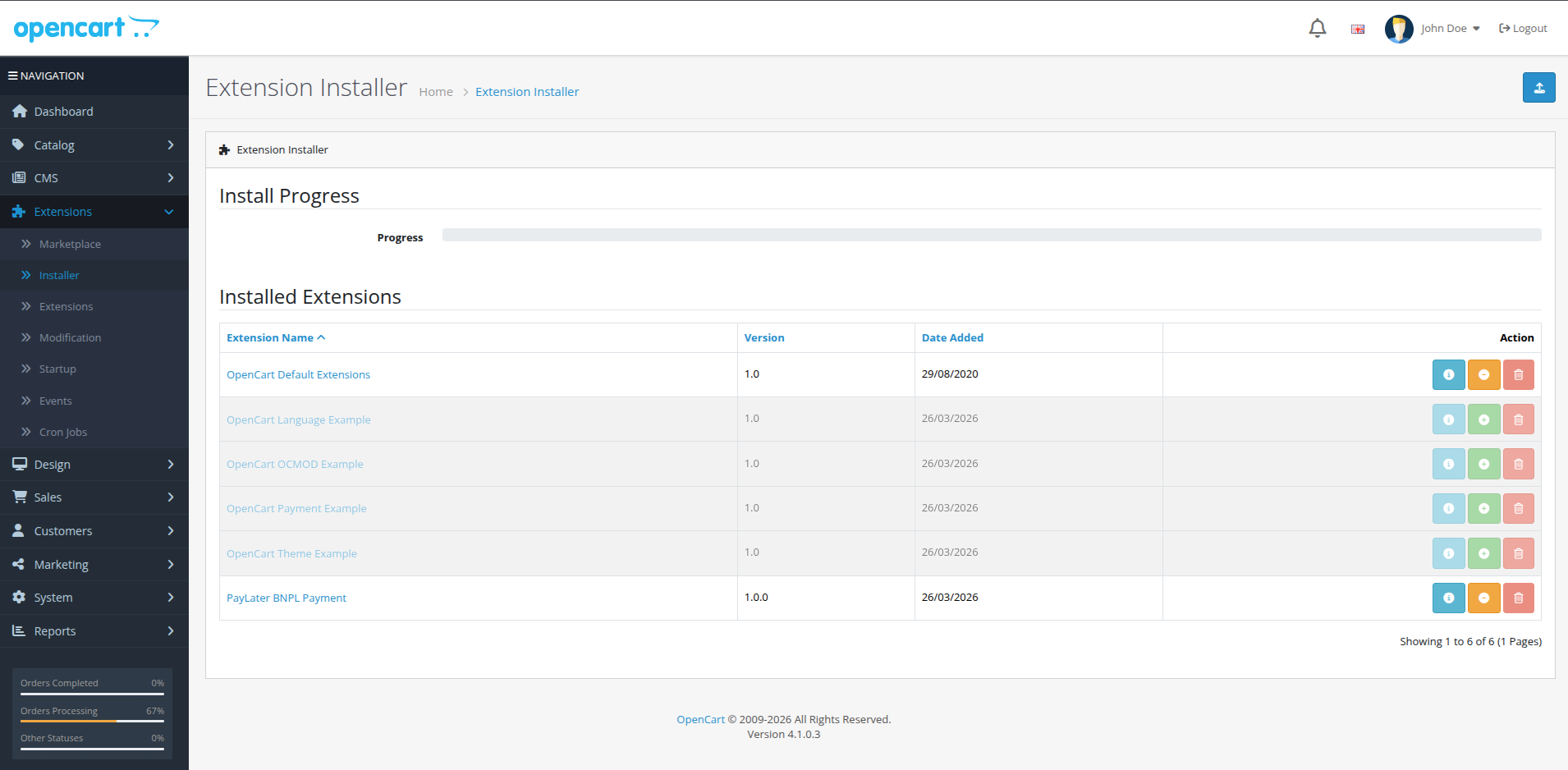Viewport: 1568px width, 770px height.
Task: Click Other Statuses progress bar
Action: [92, 748]
